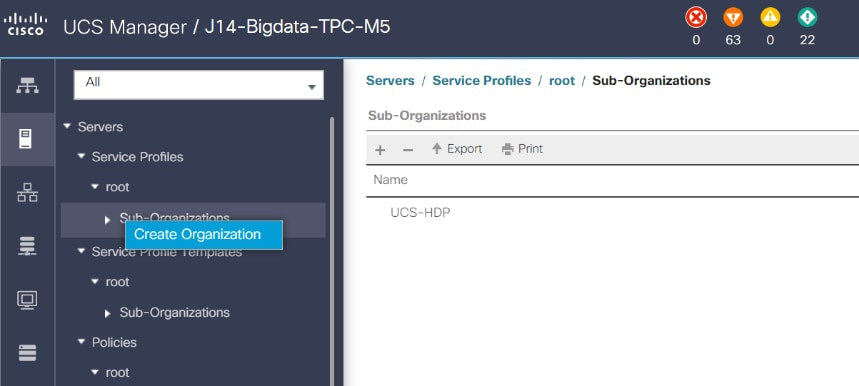Image resolution: width=859 pixels, height=386 pixels.
Task: Click the navigation tree vertical scrollbar
Action: 331,251
